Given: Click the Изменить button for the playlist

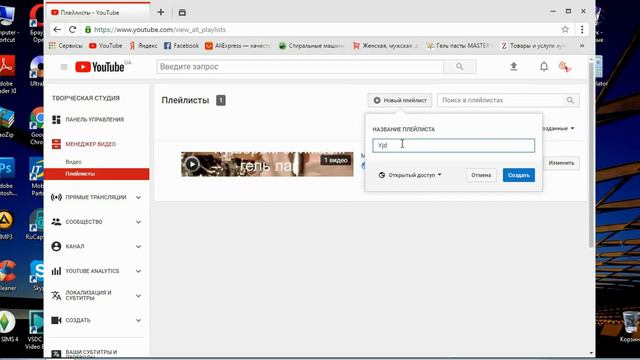Looking at the screenshot, I should tap(561, 163).
